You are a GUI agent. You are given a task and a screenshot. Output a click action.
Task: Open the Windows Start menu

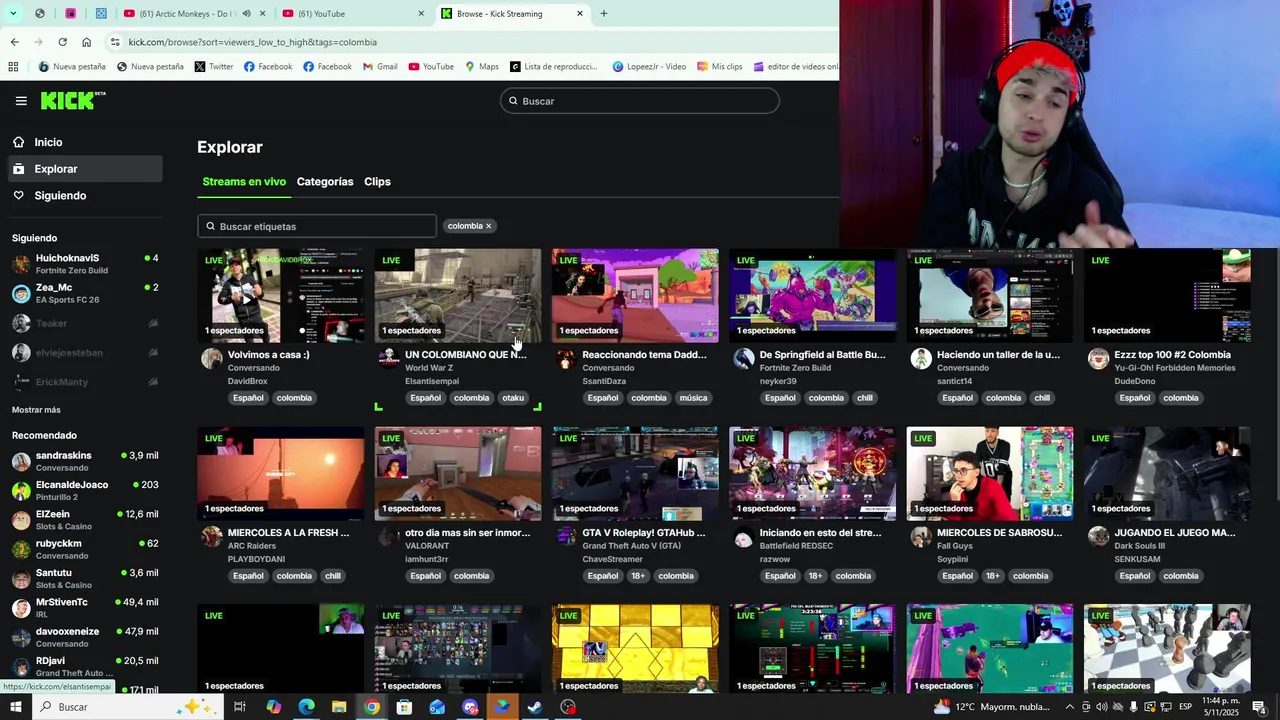tap(15, 707)
